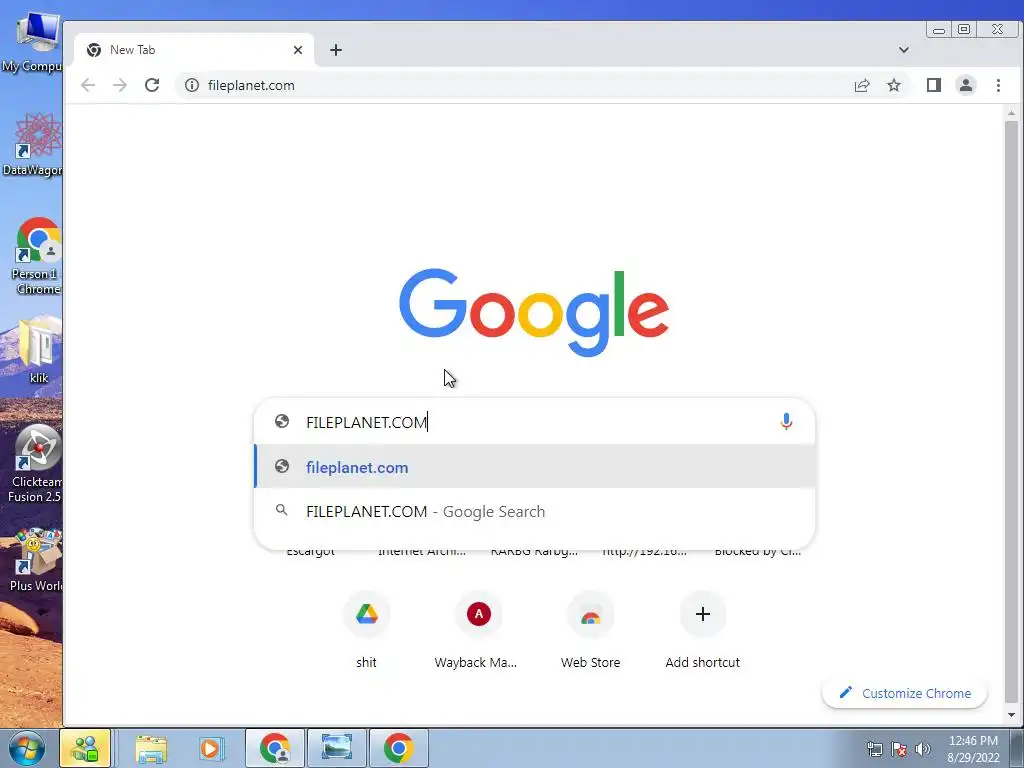Share this page icon

coord(862,86)
